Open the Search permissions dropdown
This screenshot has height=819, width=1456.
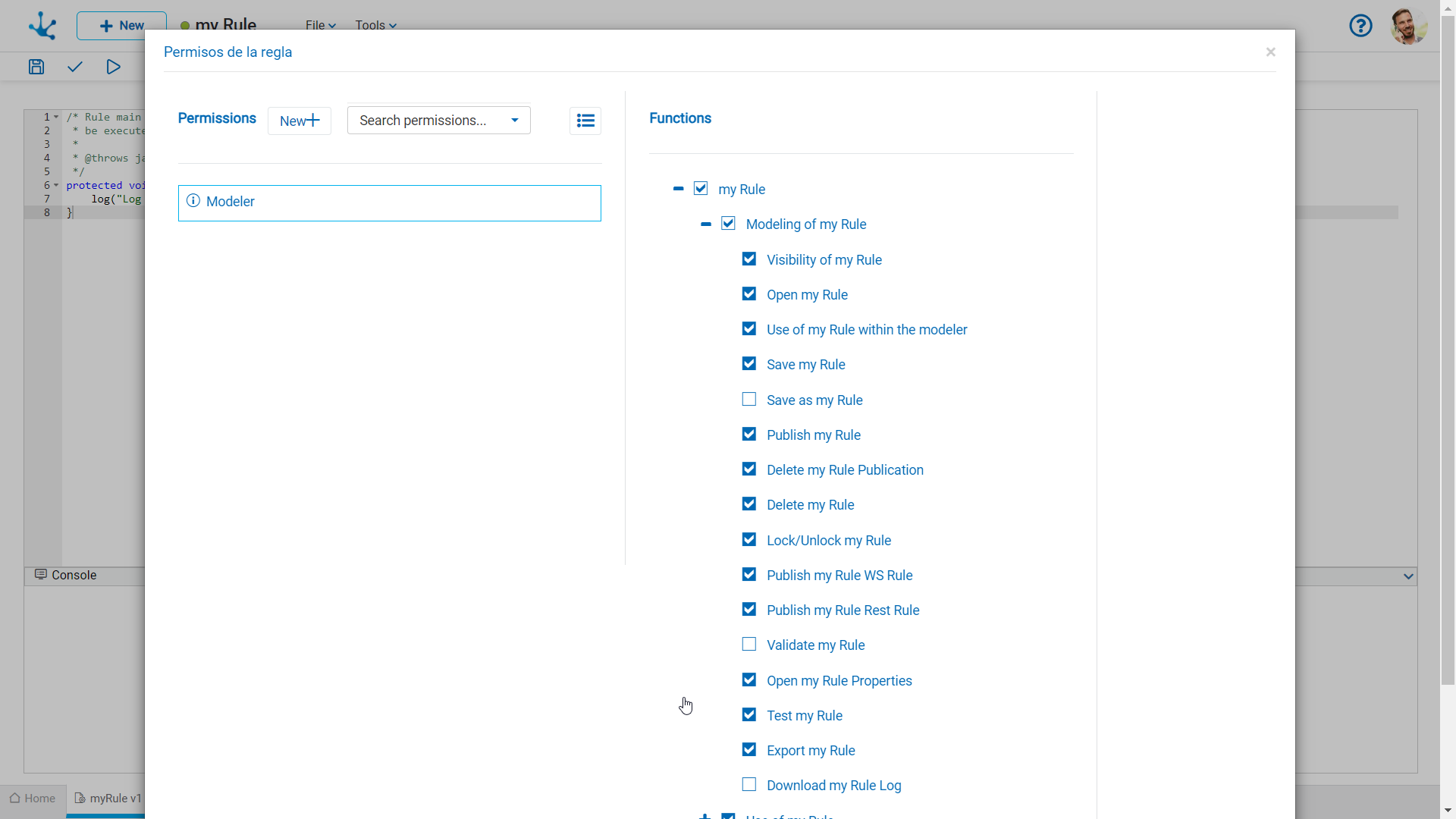(x=438, y=121)
